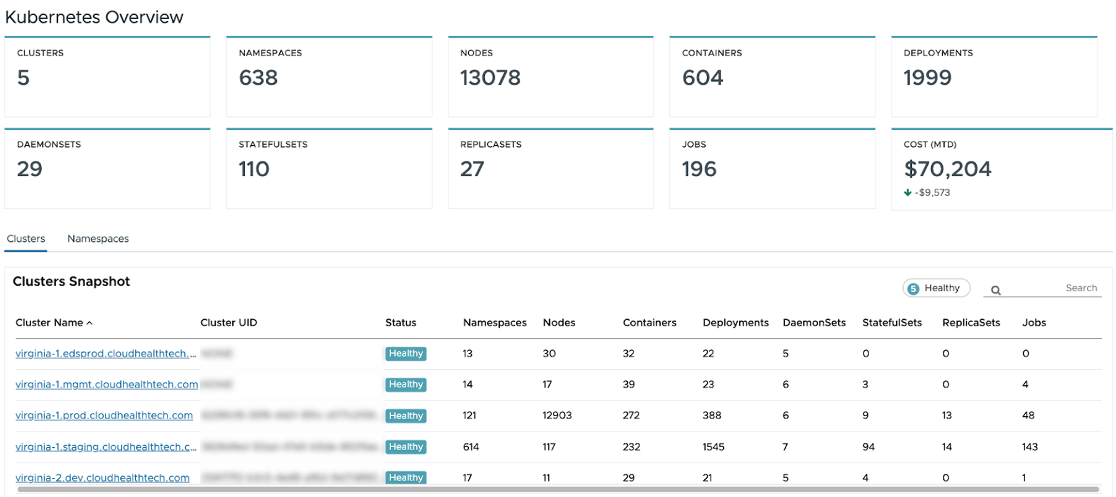Click the CLUSTERS summary card showing 5
1116x497 pixels.
(107, 76)
